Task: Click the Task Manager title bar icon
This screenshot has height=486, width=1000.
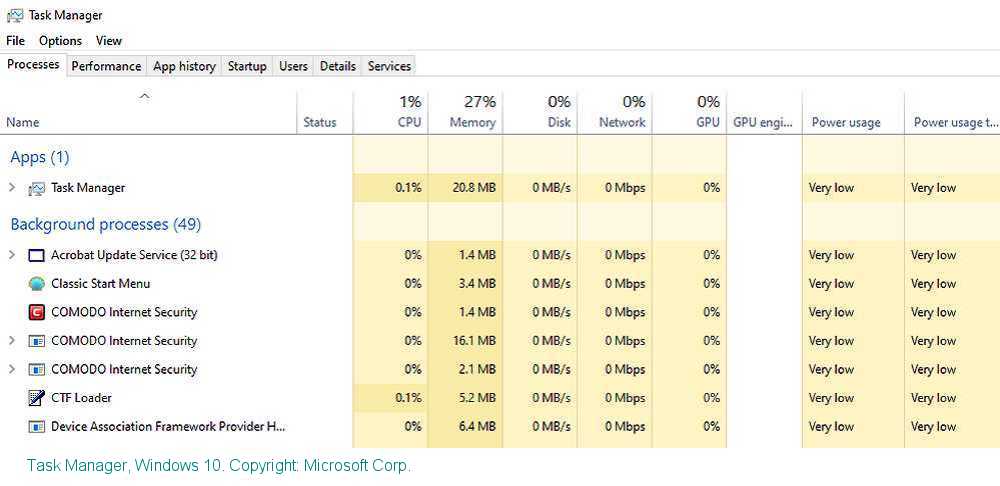Action: [15, 15]
